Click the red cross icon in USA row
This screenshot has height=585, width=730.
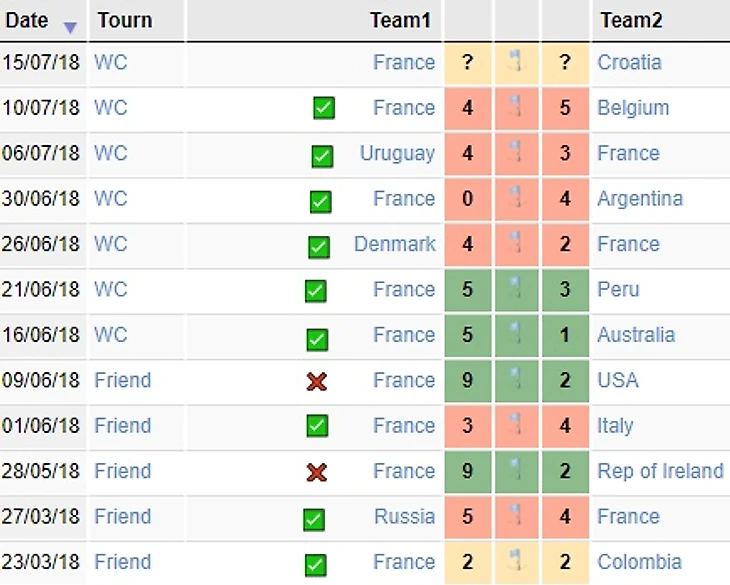coord(317,381)
